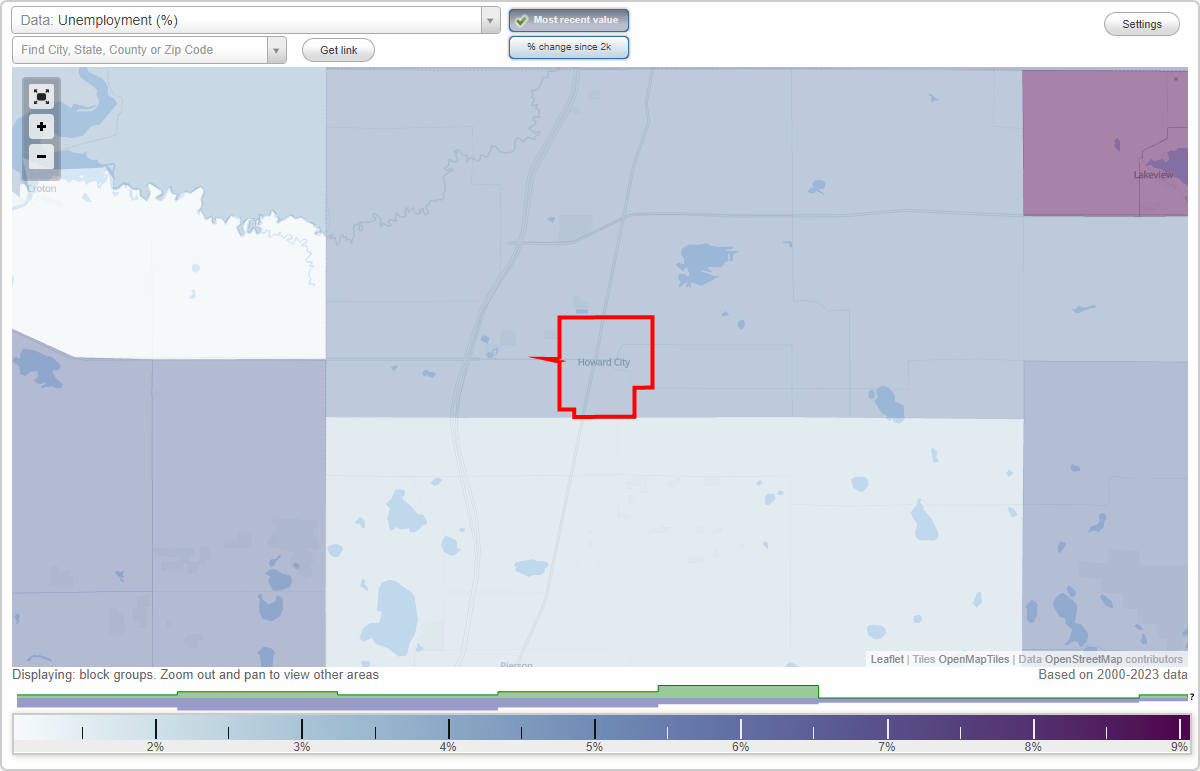The image size is (1200, 771).
Task: Zoom in on the map
Action: pyautogui.click(x=41, y=126)
